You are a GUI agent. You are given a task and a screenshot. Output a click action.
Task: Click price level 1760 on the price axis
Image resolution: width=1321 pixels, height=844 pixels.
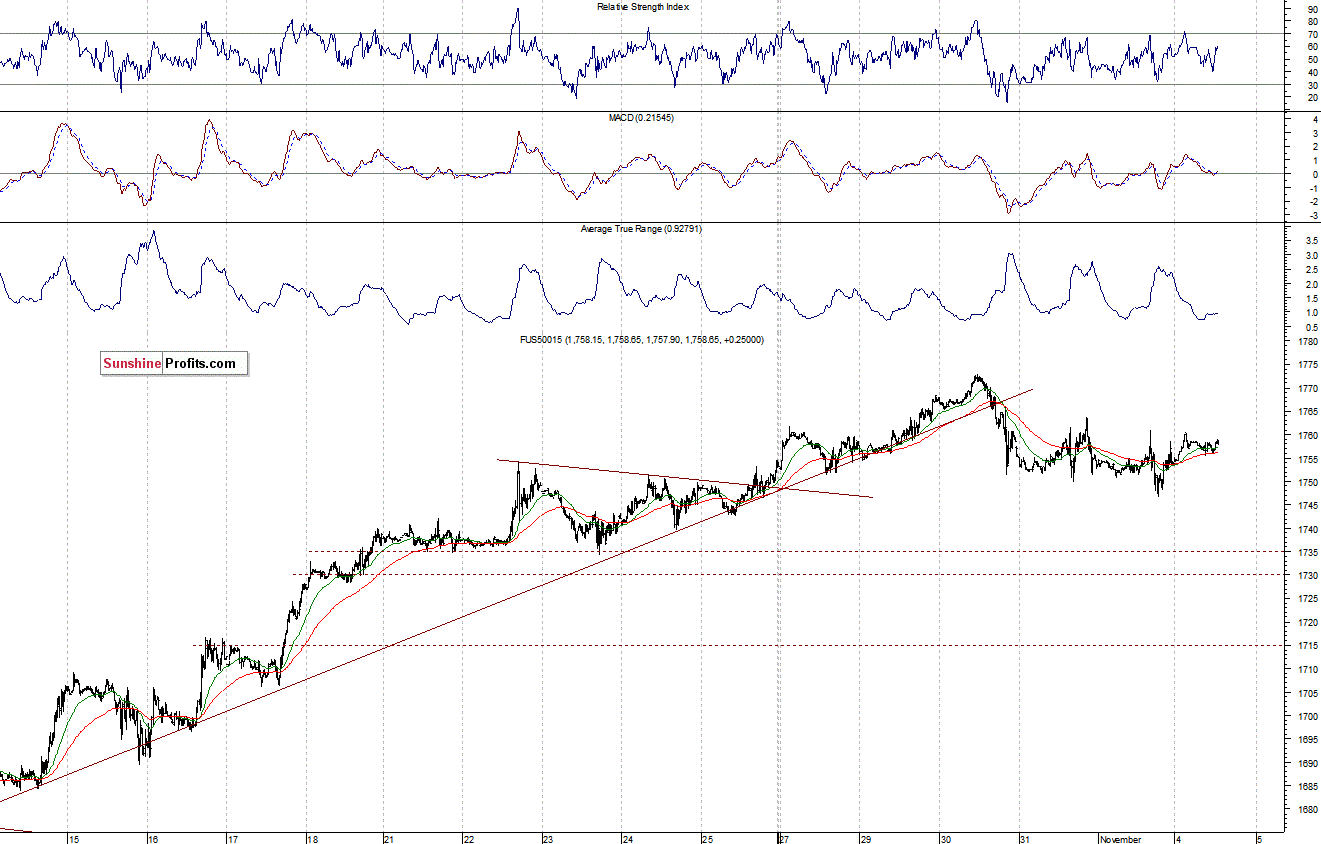(x=1307, y=436)
